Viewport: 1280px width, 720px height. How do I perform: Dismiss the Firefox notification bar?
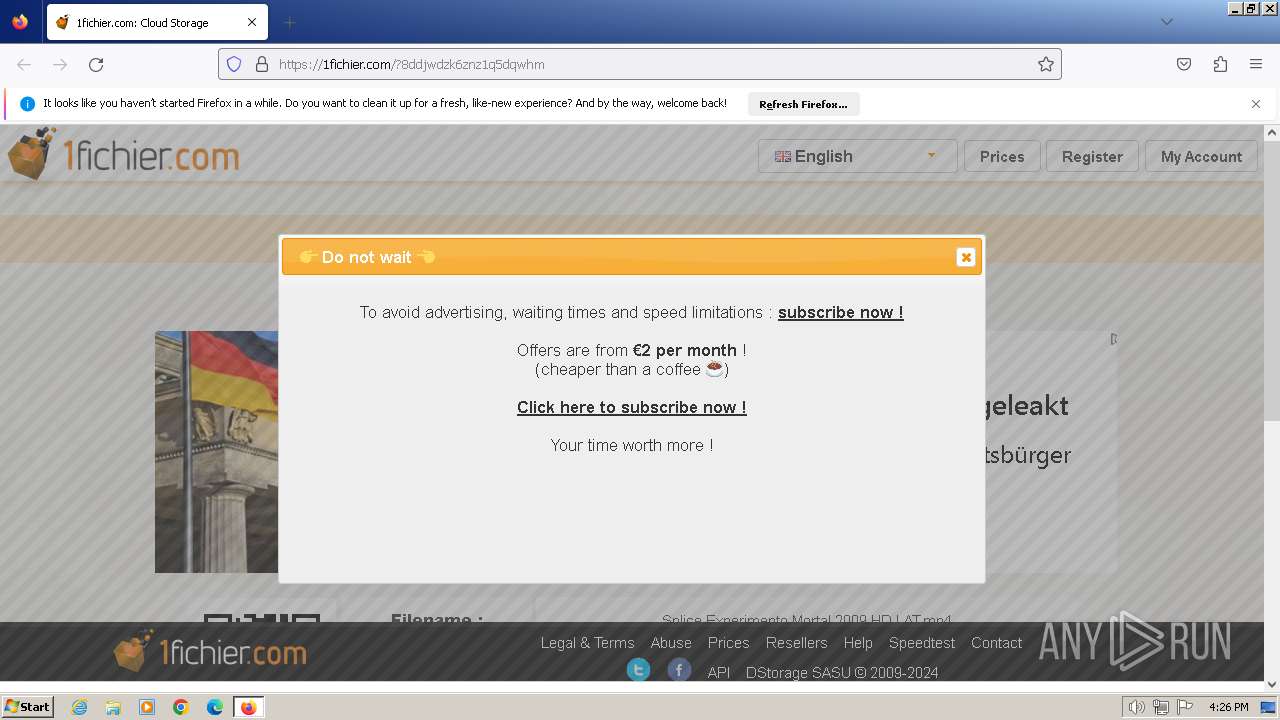tap(1256, 104)
